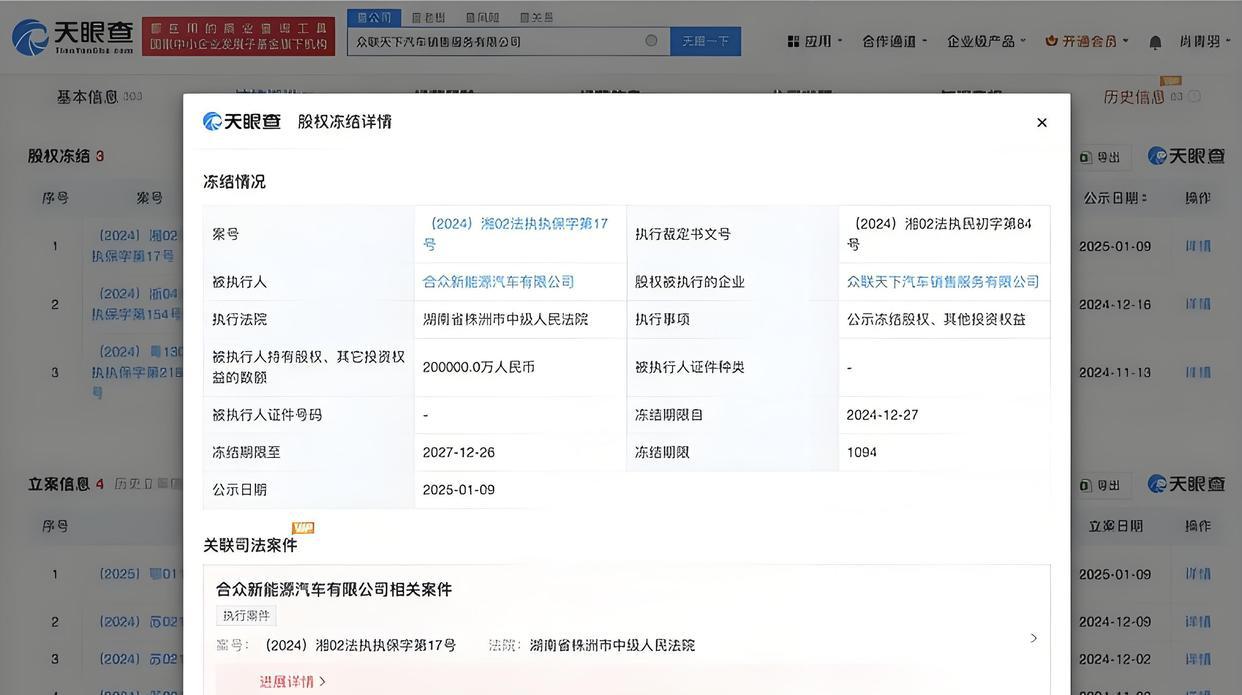This screenshot has height=695, width=1242.
Task: Open 合众新能源汽车有限公司 link under 被执行人
Action: (498, 281)
